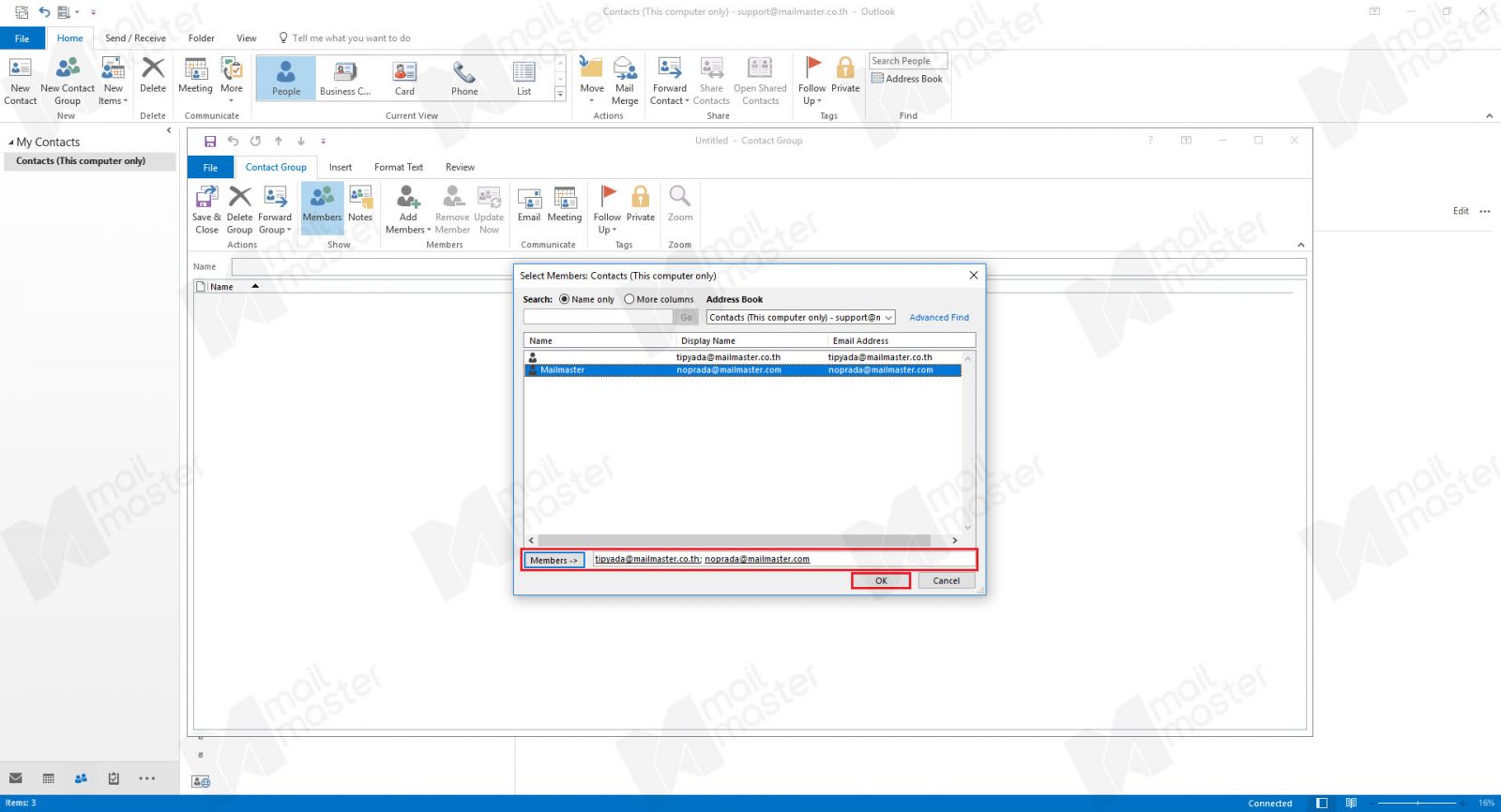The image size is (1501, 812).
Task: Select Business Card view in Current View
Action: 345,78
